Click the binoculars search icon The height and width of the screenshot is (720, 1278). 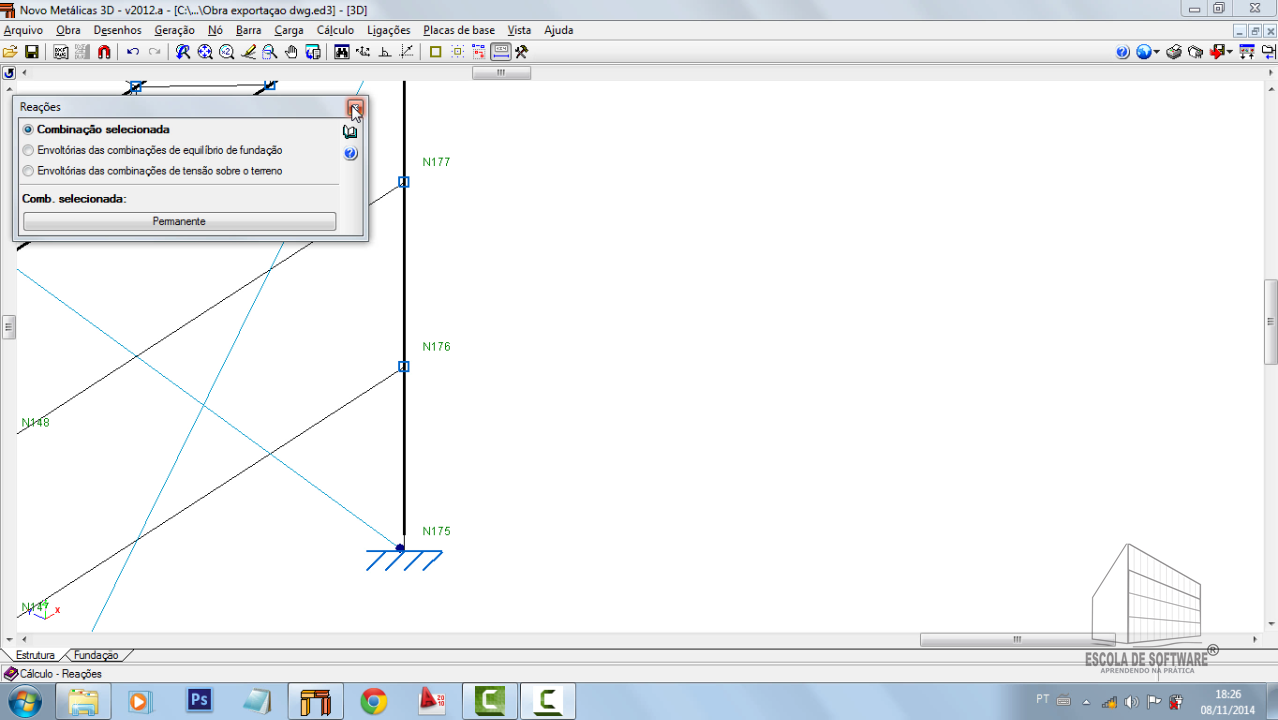point(342,52)
